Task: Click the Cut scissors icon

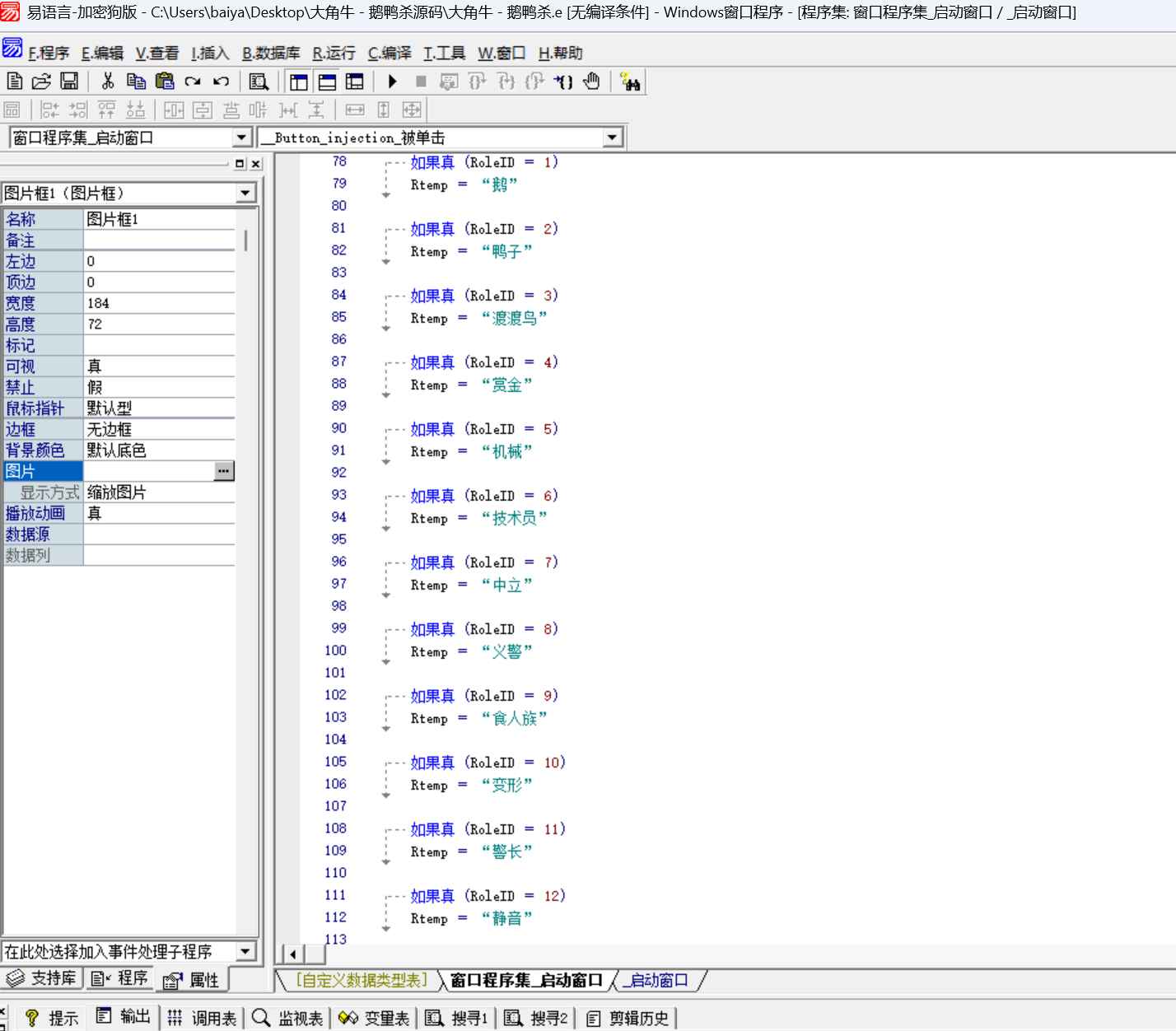Action: point(107,82)
